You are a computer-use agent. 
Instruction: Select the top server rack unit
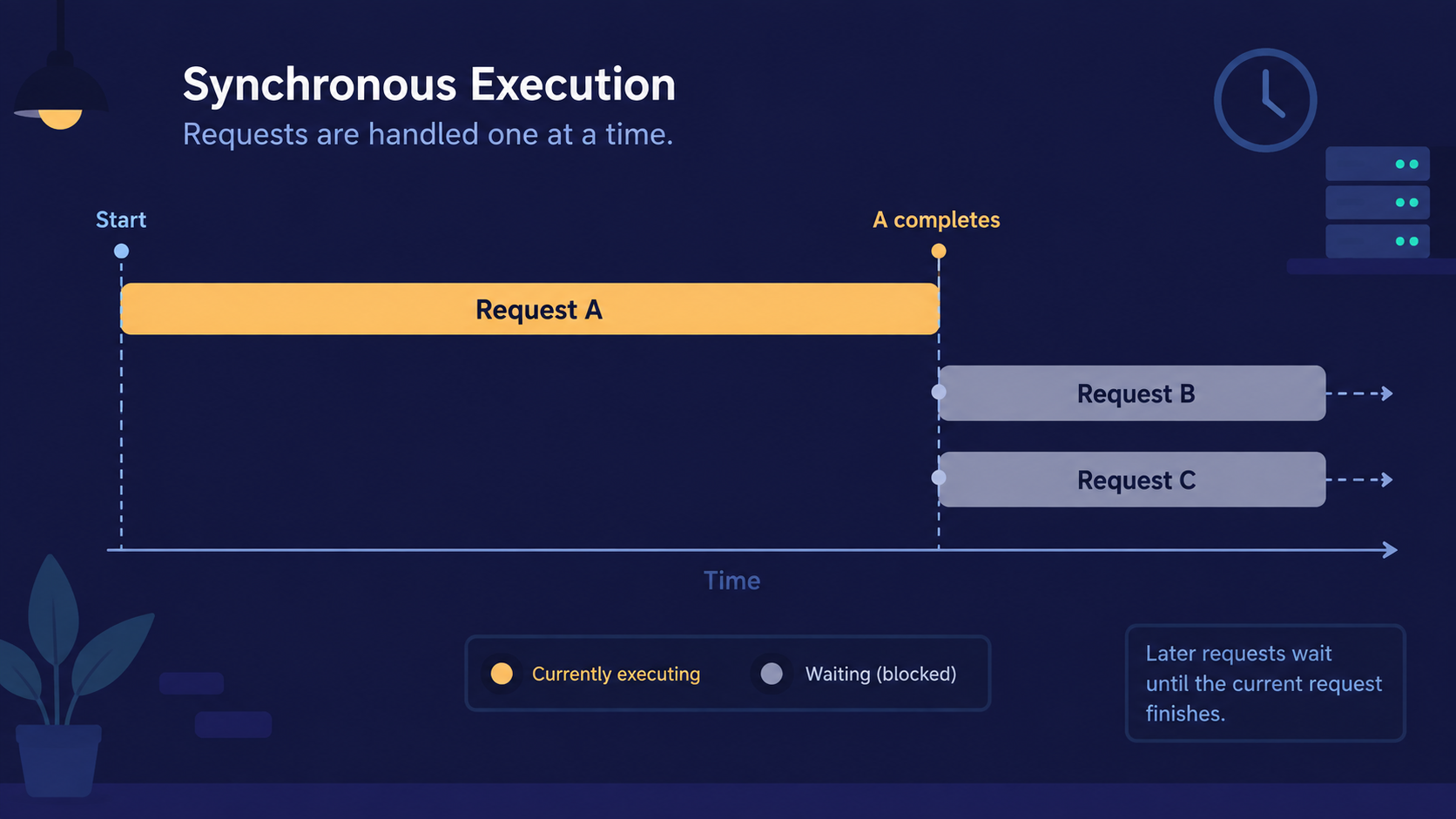pyautogui.click(x=1377, y=164)
